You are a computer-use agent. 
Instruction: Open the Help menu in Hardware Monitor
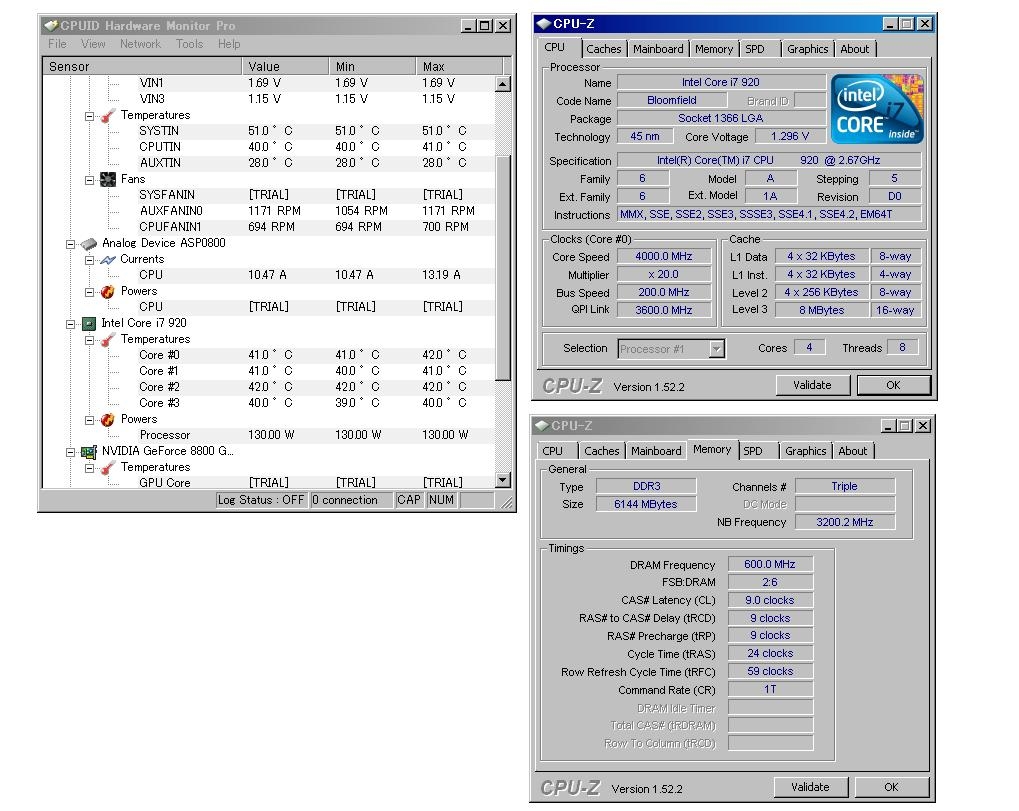(229, 44)
